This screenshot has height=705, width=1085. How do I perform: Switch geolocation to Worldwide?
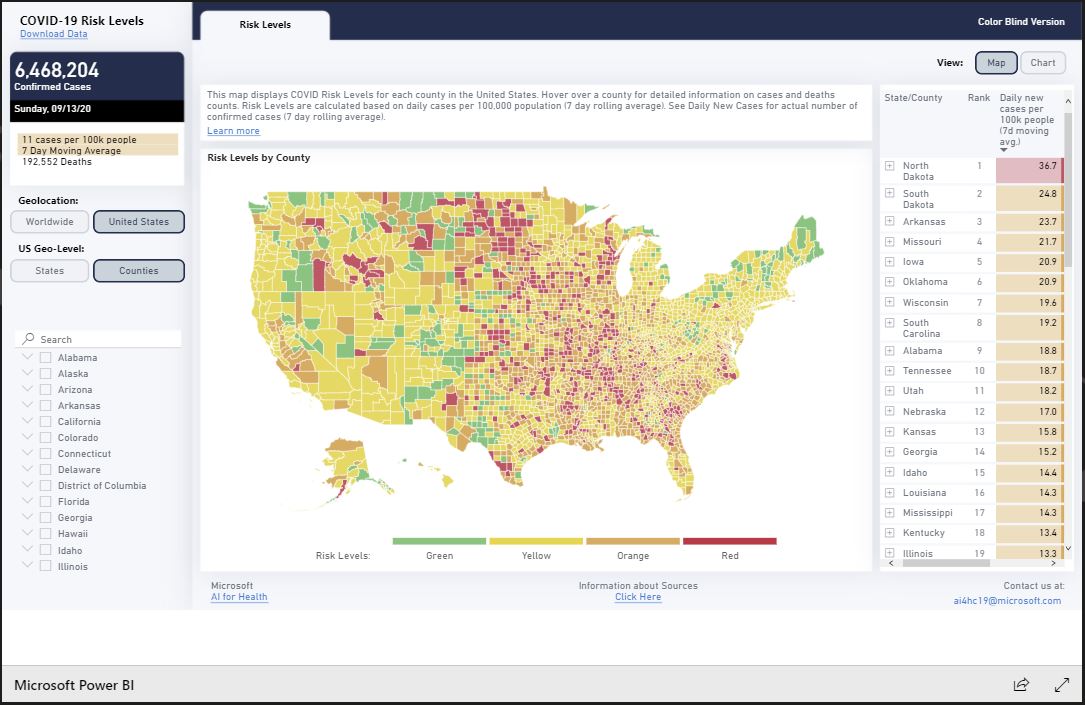(49, 221)
